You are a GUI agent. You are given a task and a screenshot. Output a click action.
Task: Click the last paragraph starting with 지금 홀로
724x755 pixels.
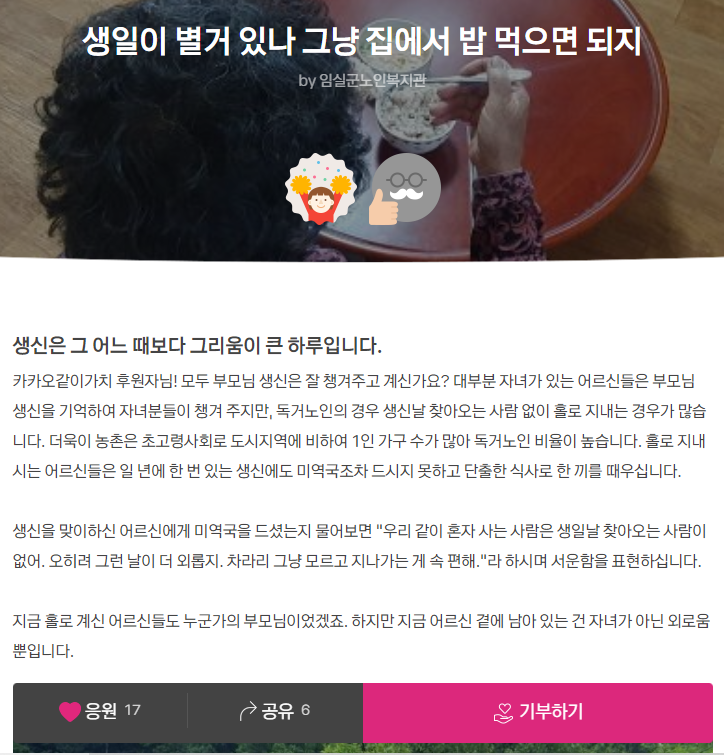(361, 636)
